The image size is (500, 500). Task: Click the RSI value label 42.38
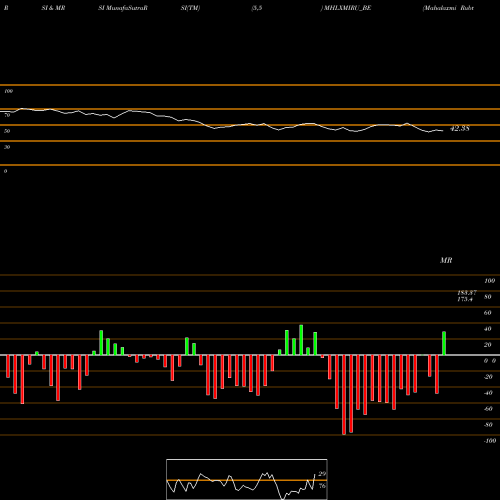tap(460, 128)
